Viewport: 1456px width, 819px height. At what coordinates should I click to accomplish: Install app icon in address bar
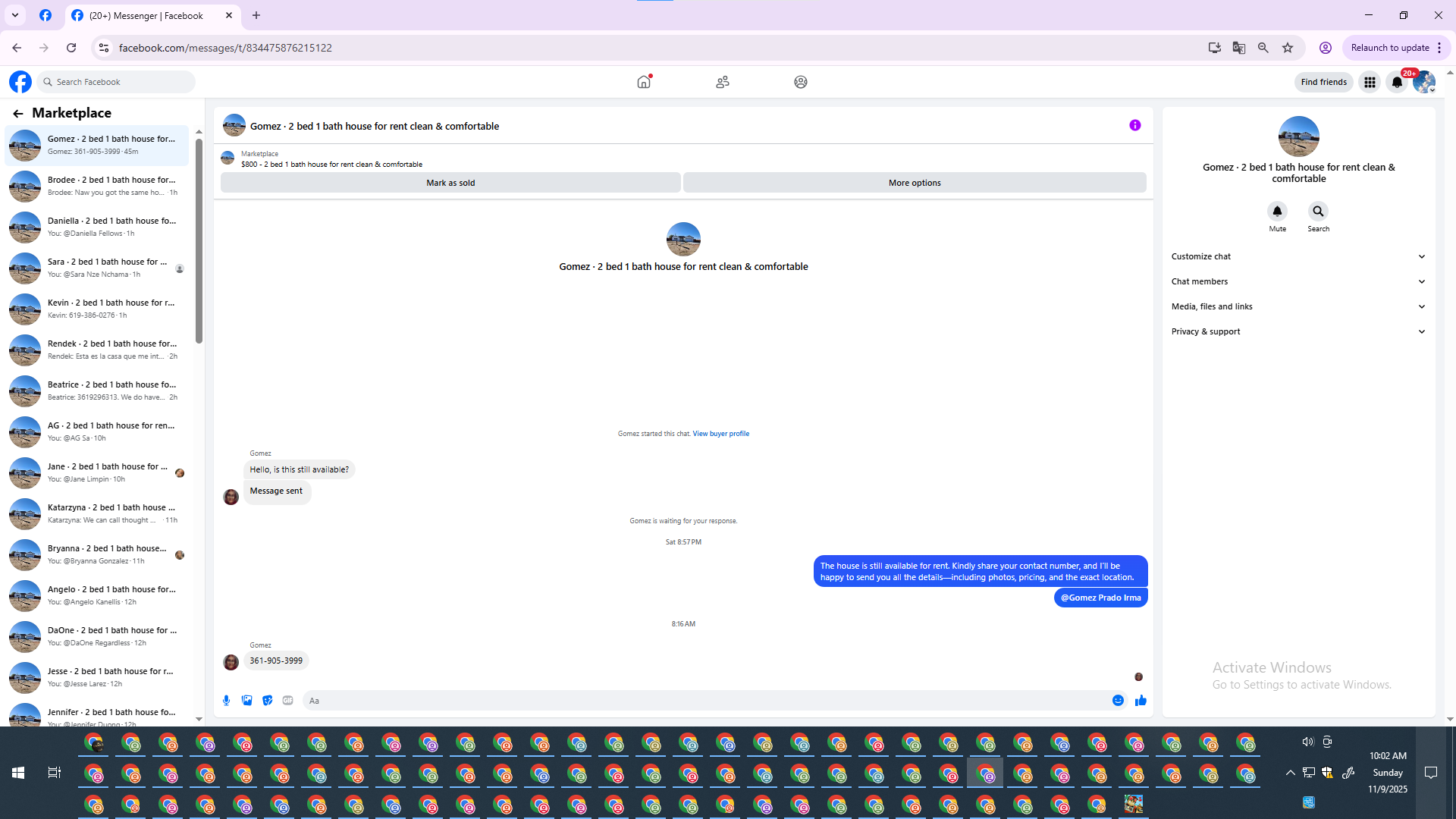1215,48
